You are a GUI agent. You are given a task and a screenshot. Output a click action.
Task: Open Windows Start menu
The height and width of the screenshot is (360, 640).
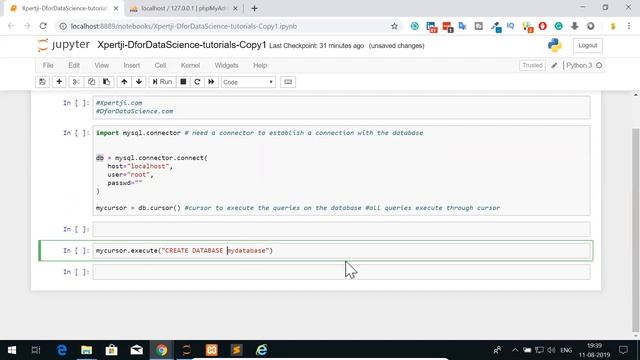click(11, 350)
